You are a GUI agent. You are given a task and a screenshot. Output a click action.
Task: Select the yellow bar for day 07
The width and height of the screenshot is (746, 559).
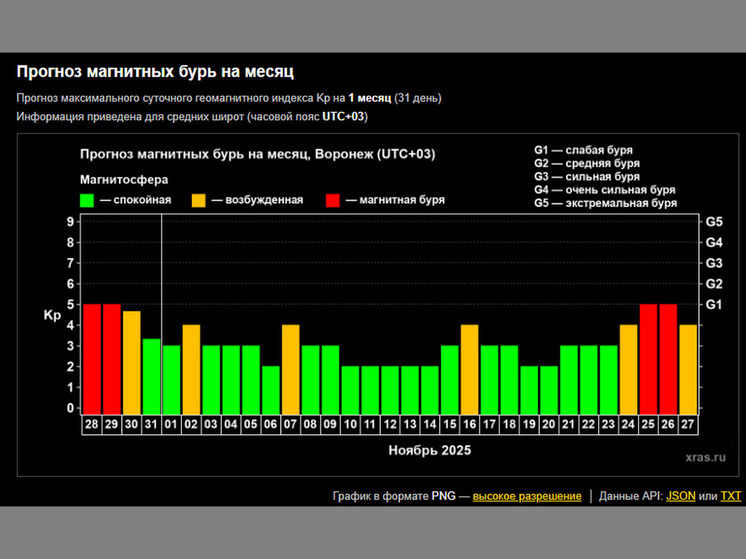point(291,367)
